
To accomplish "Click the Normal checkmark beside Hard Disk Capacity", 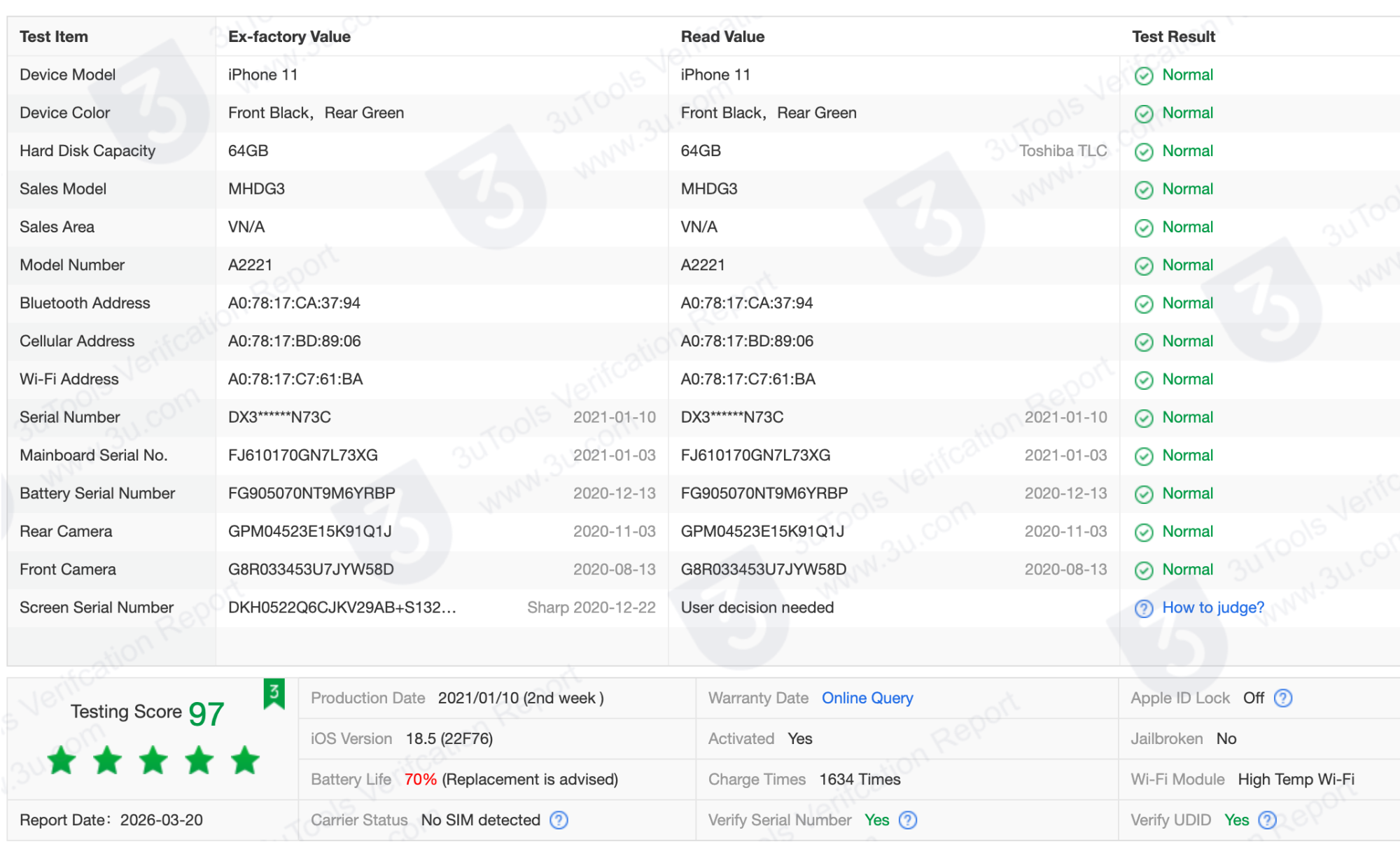I will [x=1144, y=150].
